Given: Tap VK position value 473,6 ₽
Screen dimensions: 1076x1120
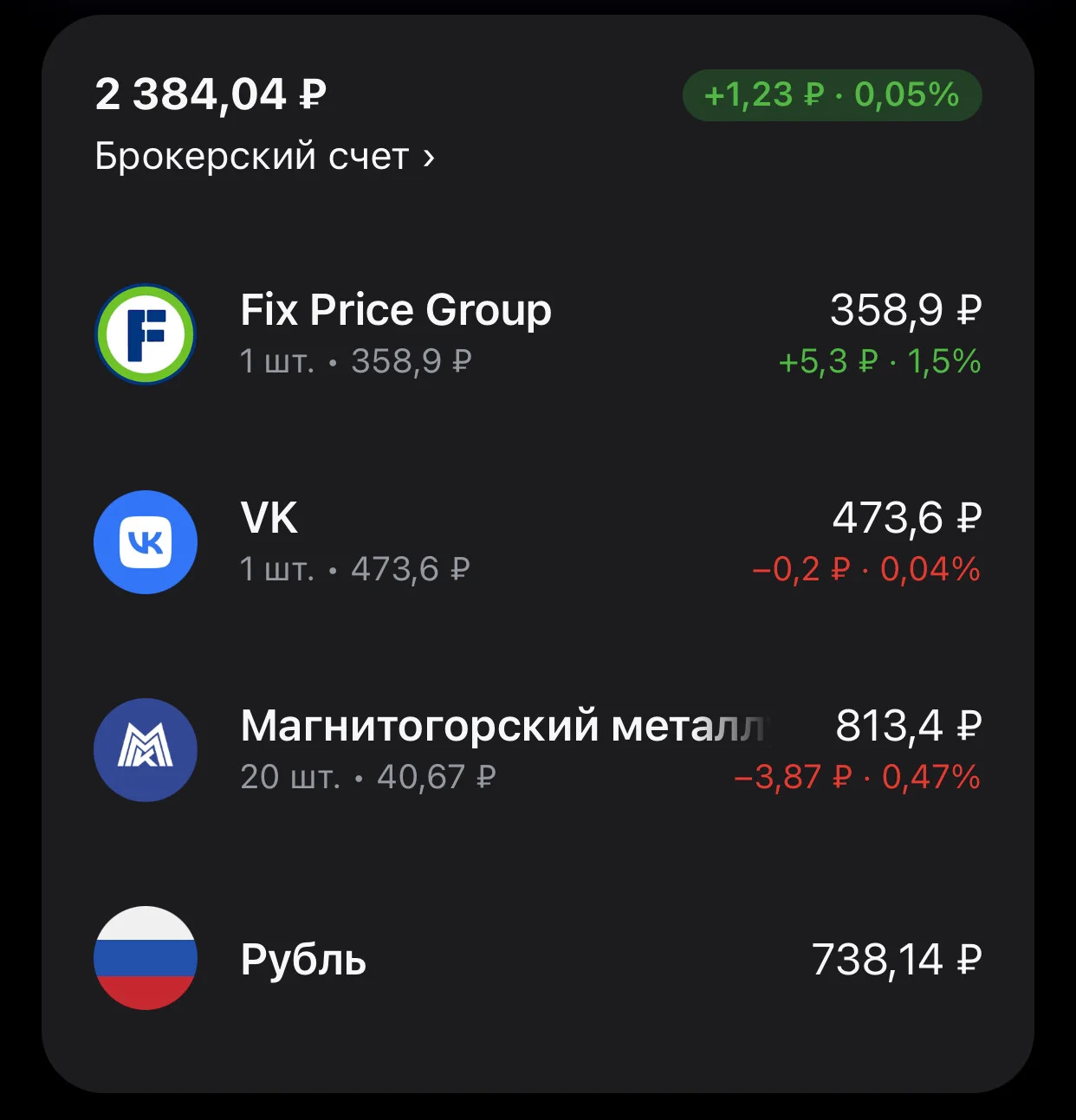Looking at the screenshot, I should tap(907, 517).
